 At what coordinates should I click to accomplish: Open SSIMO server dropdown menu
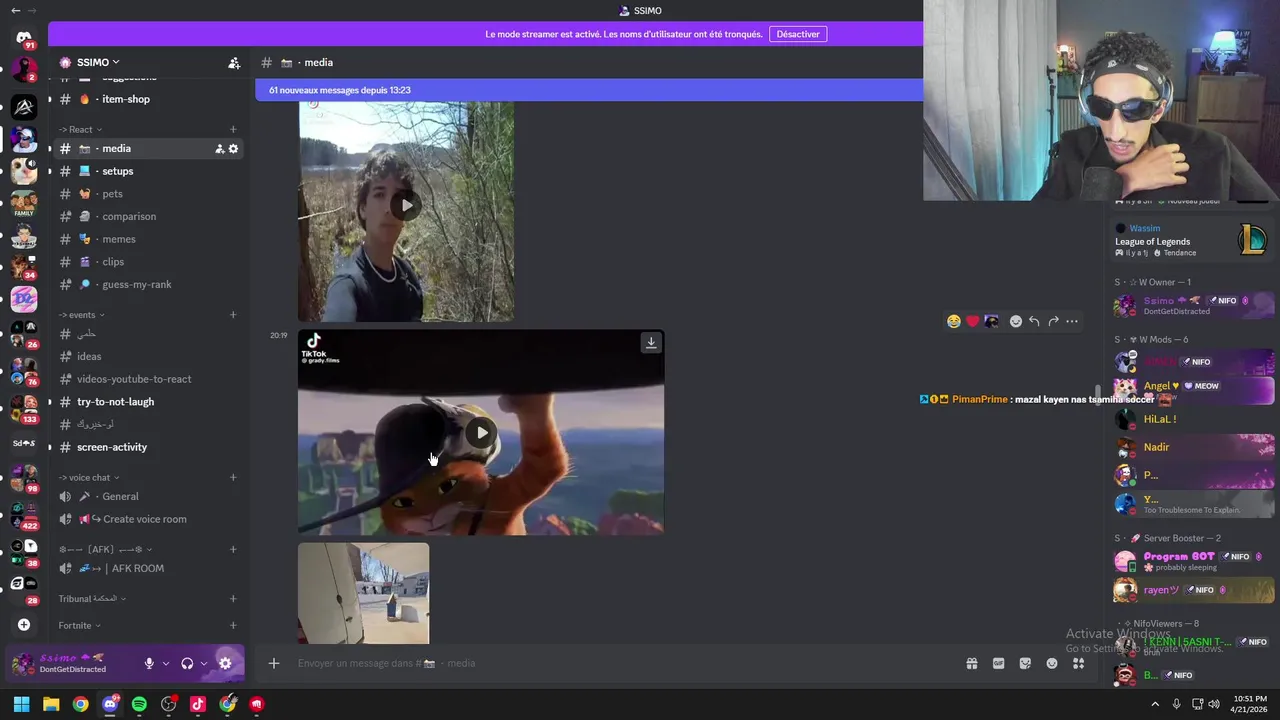(x=96, y=62)
